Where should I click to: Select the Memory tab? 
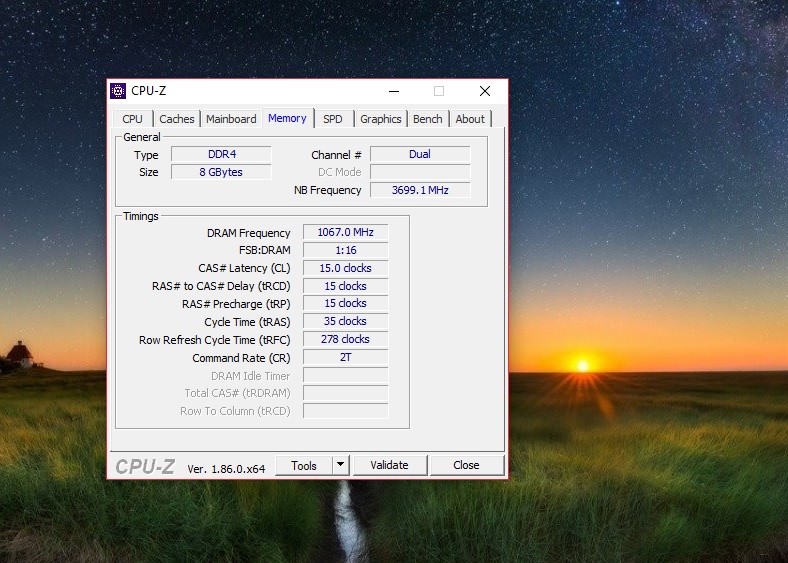tap(287, 118)
